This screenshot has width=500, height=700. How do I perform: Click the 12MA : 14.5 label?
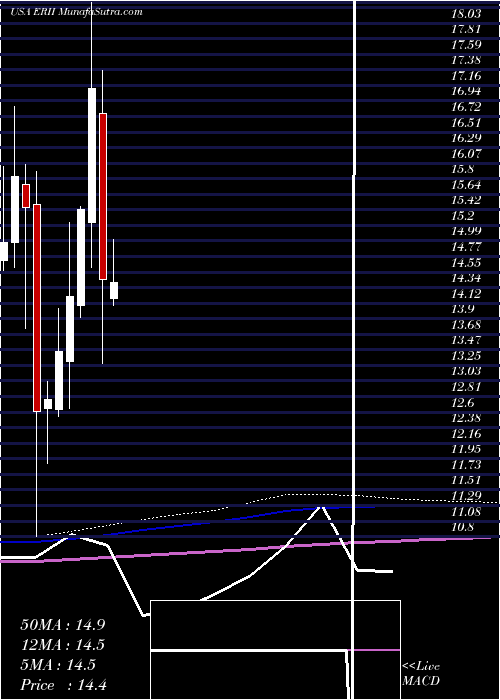(63, 645)
